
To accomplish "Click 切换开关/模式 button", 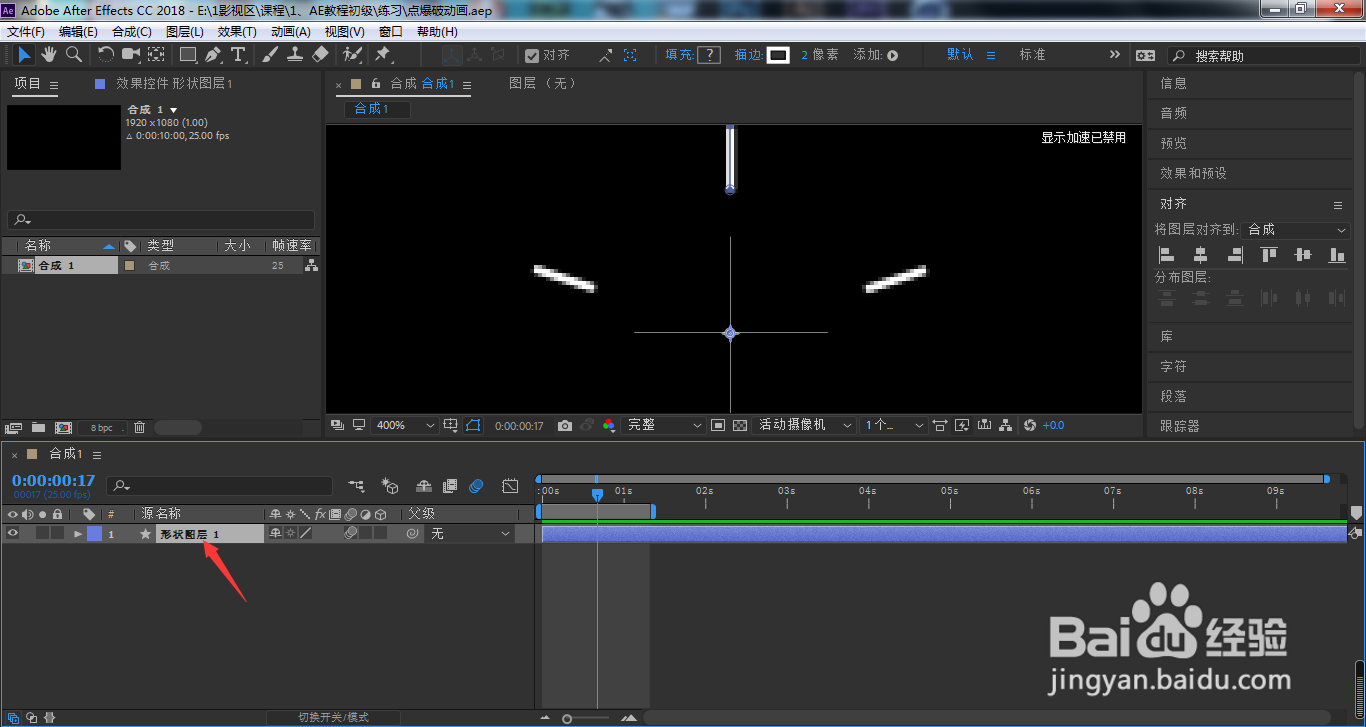I will click(333, 717).
